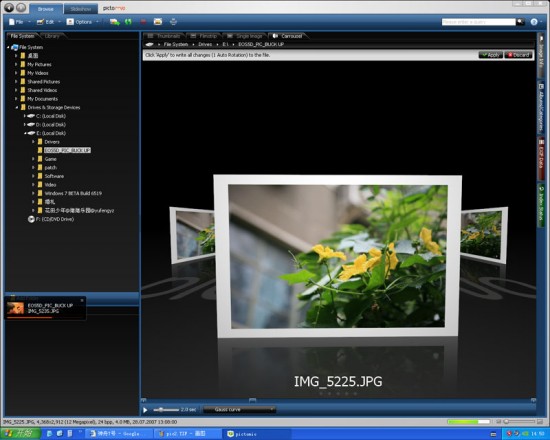Click the zoom-out icon in status bar

[499, 421]
